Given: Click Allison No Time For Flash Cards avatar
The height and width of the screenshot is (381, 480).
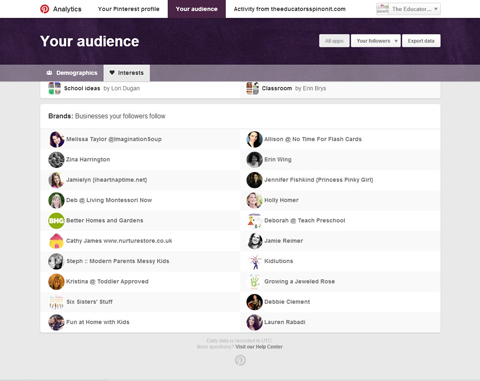Looking at the screenshot, I should click(x=254, y=139).
